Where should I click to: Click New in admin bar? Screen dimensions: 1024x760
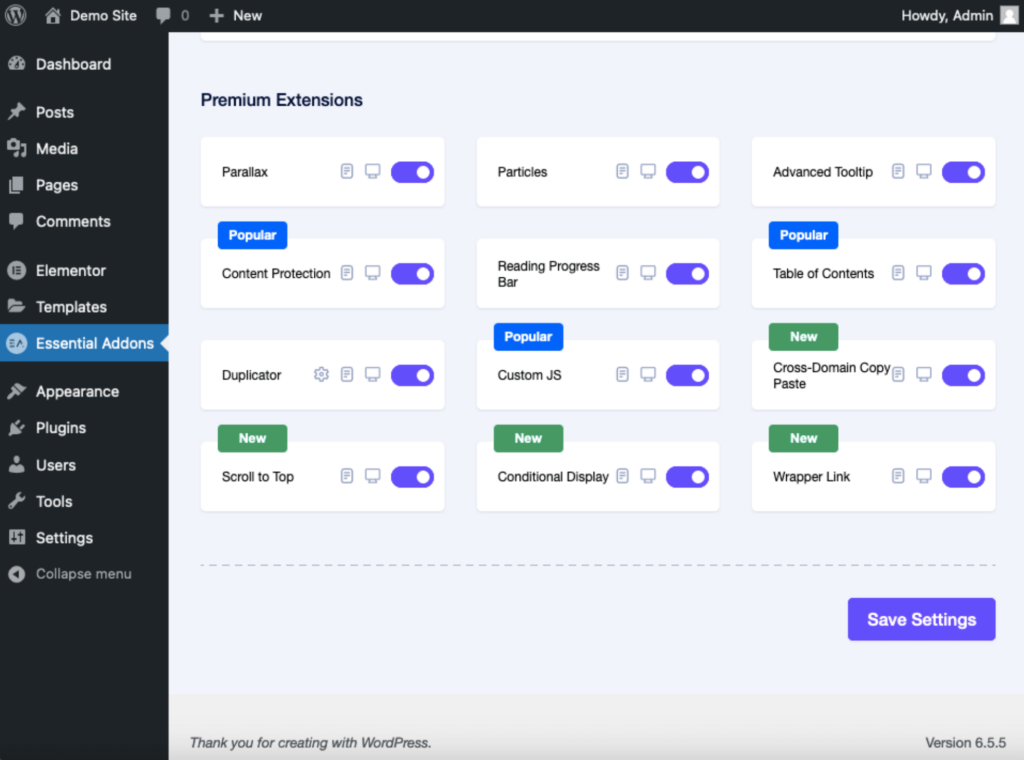236,15
